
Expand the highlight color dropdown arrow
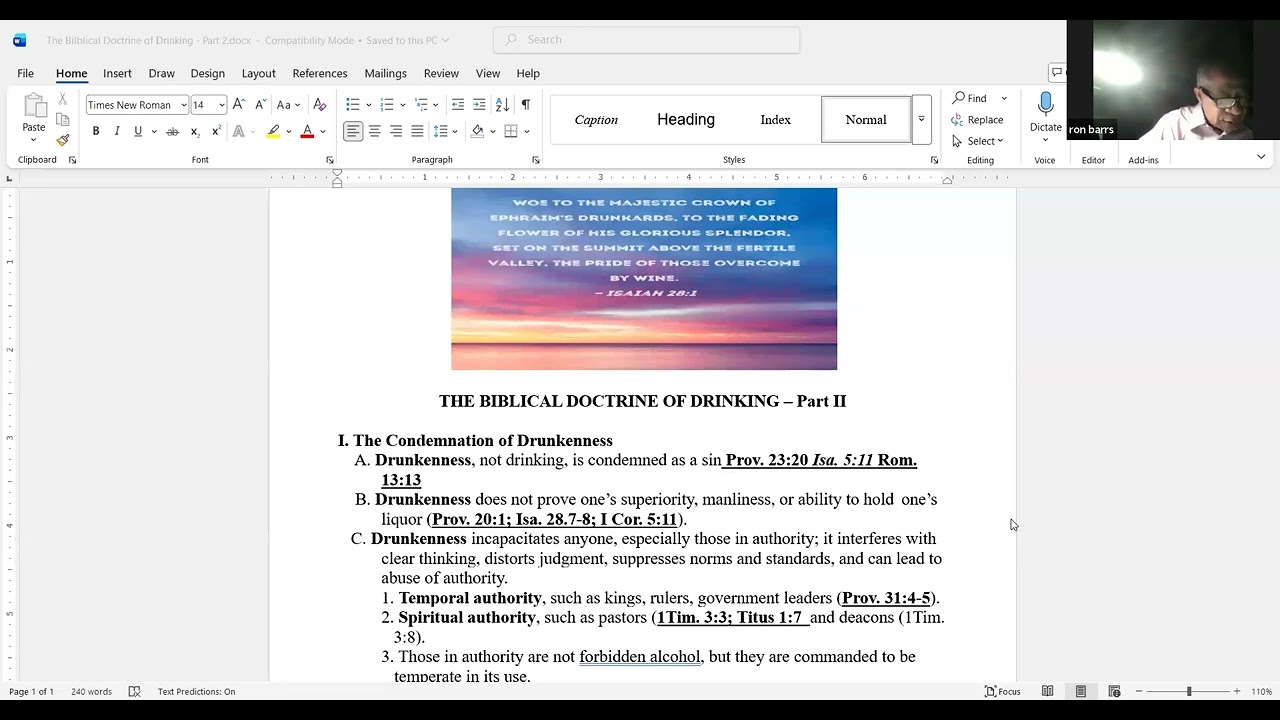[289, 132]
